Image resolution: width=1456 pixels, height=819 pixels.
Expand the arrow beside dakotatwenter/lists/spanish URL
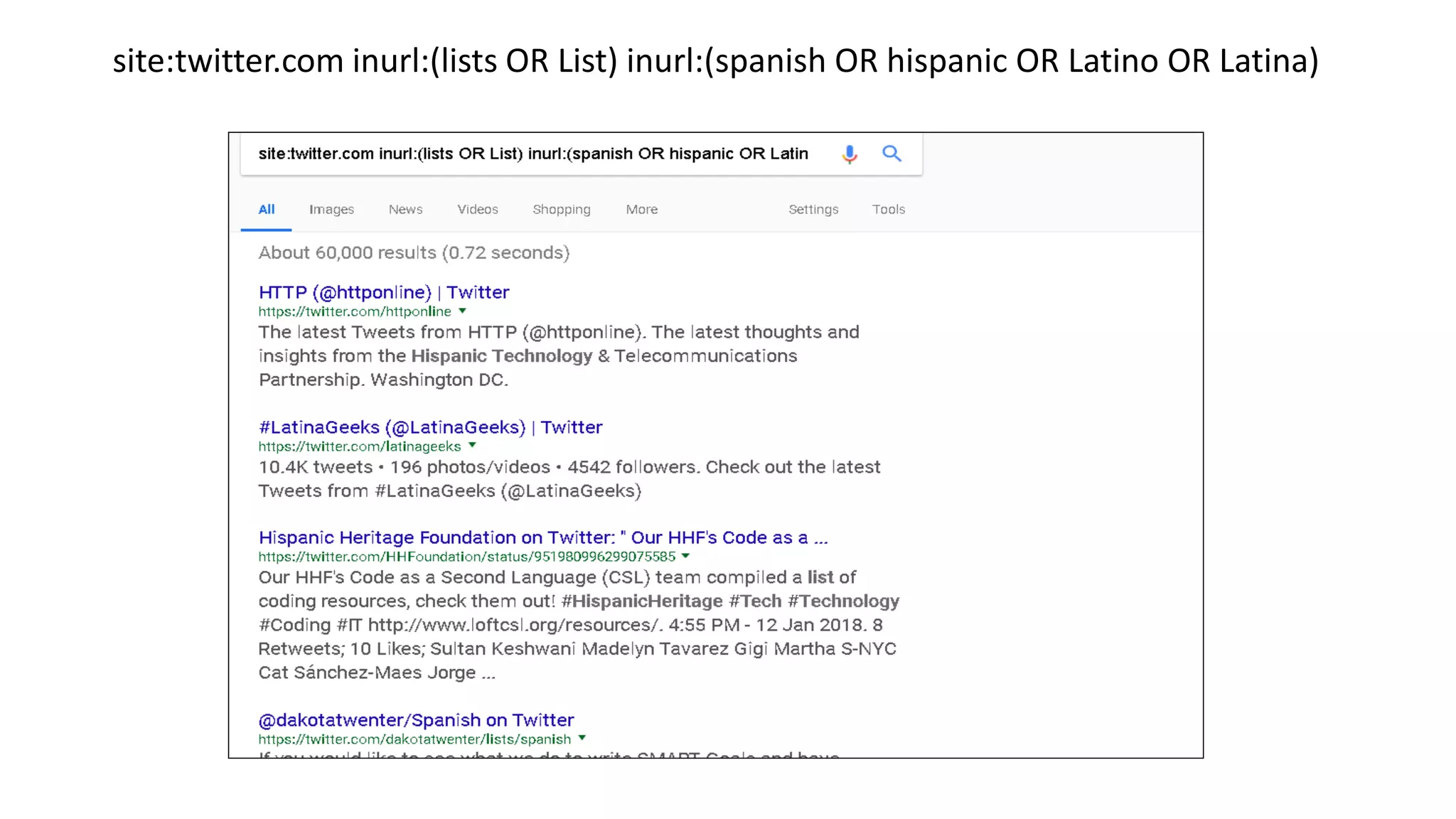[x=582, y=738]
